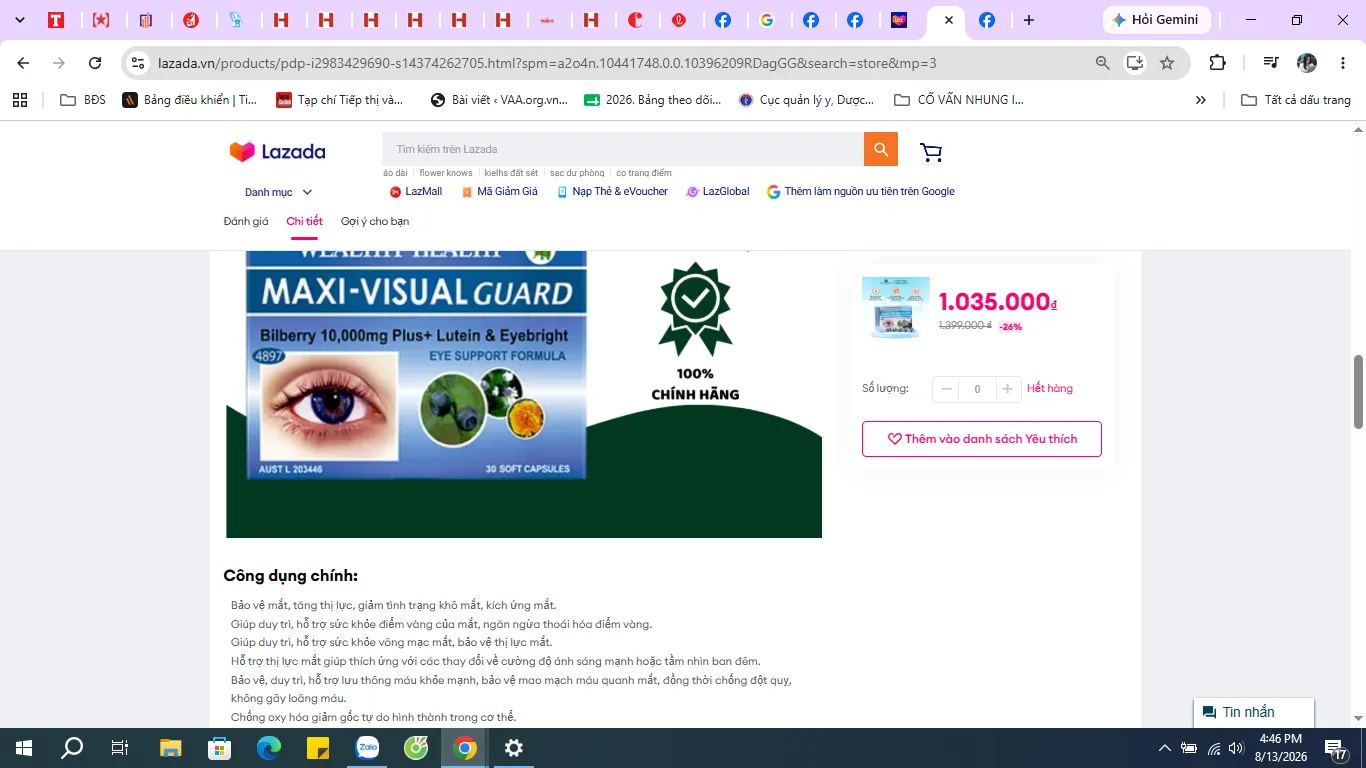Open the Mã Giảm Giá link
This screenshot has height=768, width=1366.
click(500, 192)
